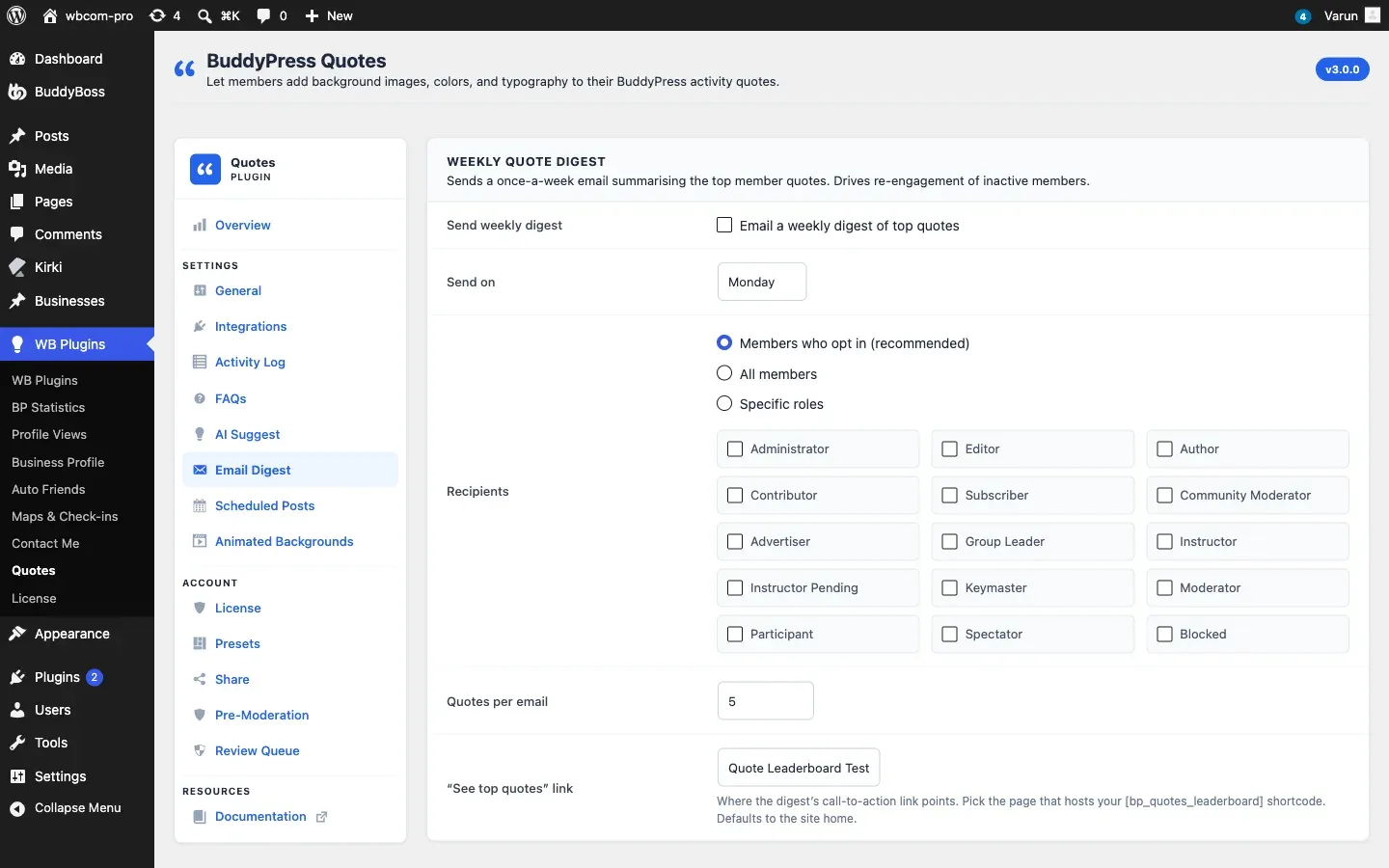Click the WordPress logo icon
1389x868 pixels.
[16, 15]
